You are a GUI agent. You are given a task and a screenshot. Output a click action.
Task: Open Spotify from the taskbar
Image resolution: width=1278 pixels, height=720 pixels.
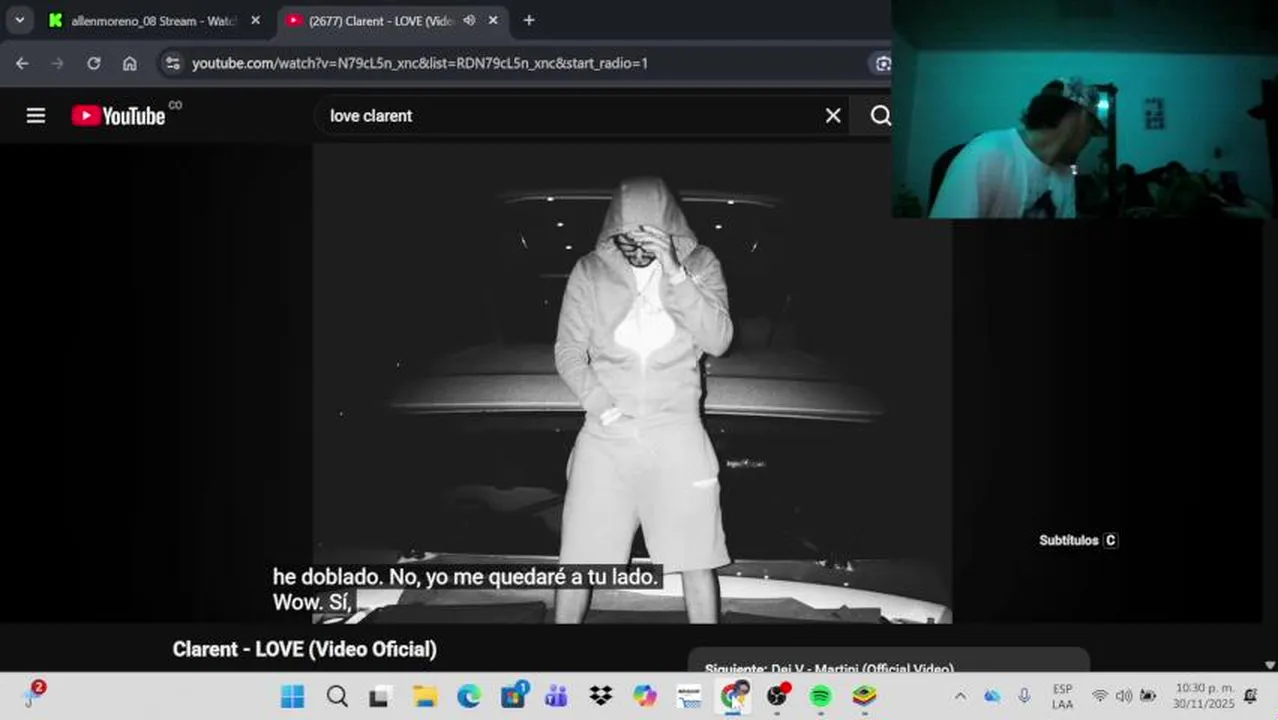click(821, 696)
